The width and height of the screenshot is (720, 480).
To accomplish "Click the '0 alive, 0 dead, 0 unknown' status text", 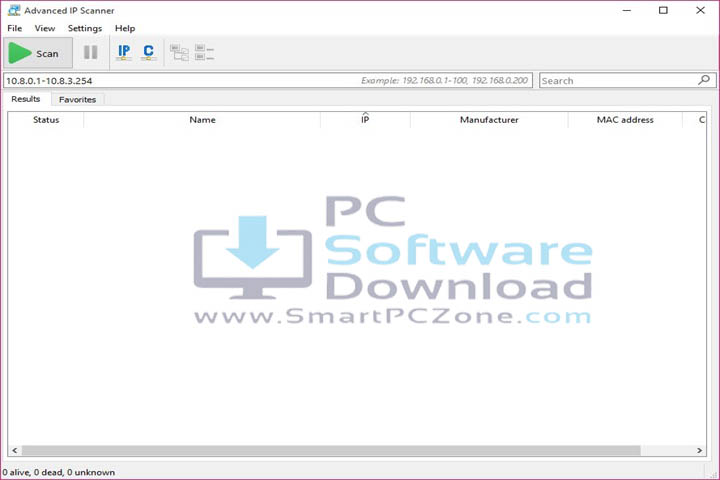I will (58, 472).
